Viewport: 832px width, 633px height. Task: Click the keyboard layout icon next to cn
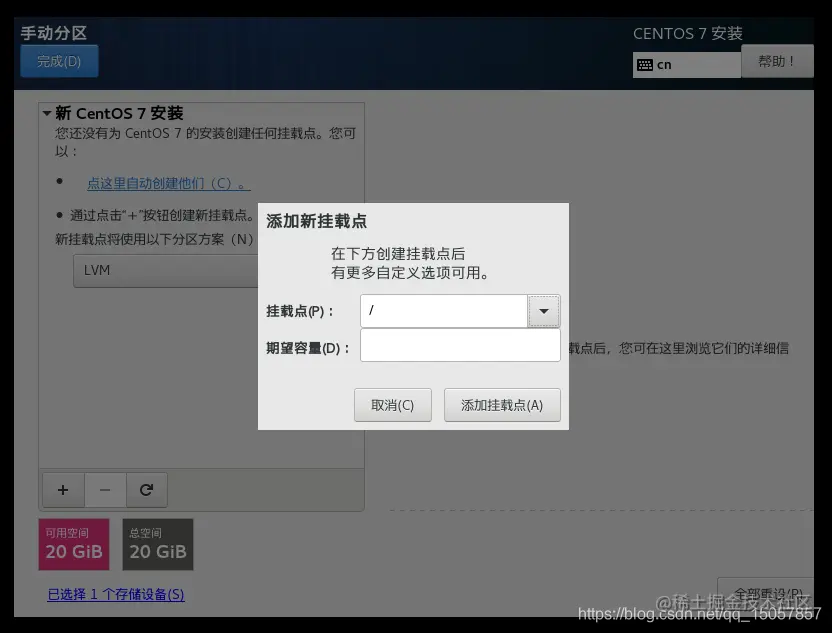click(645, 65)
